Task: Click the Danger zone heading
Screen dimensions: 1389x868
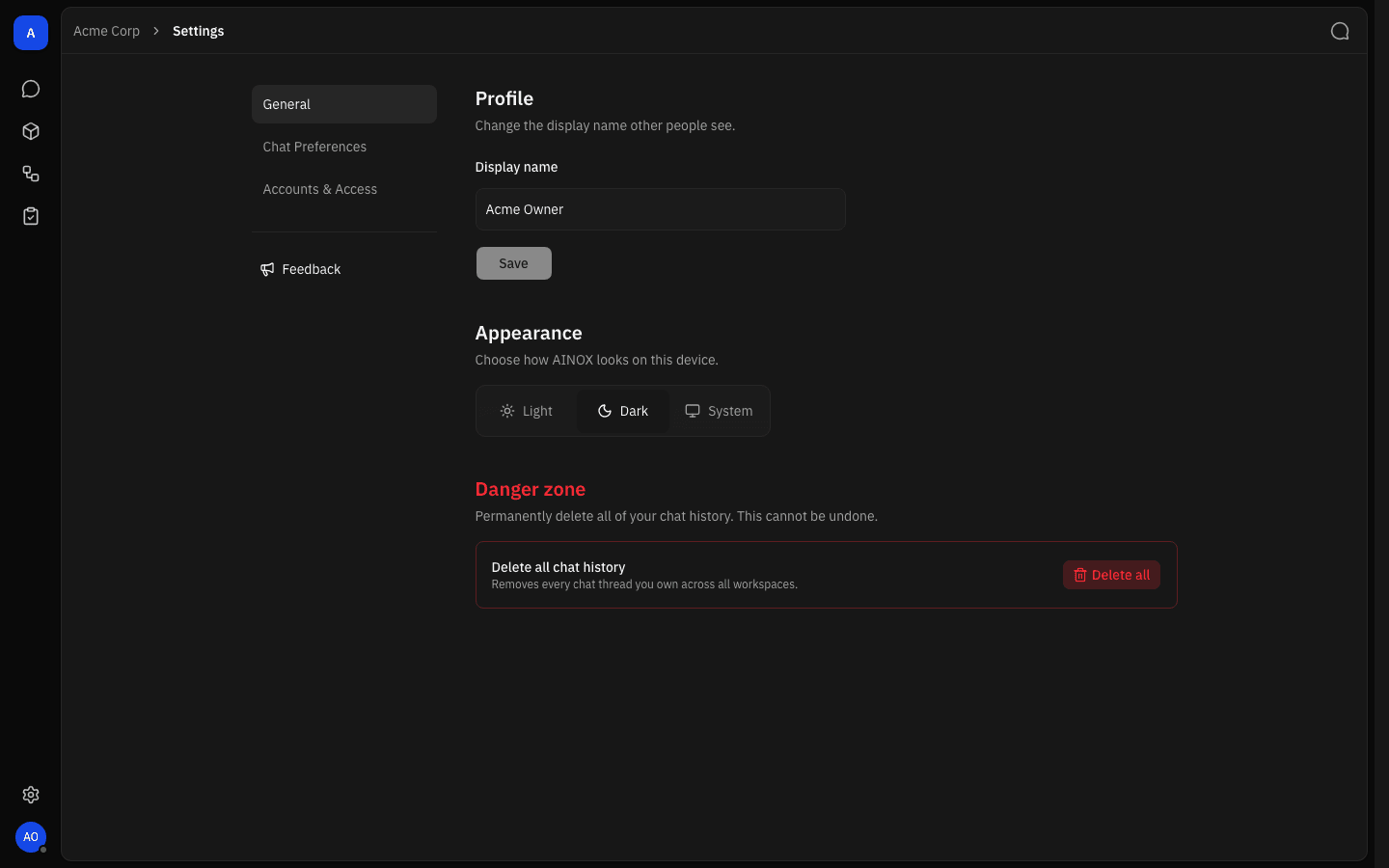Action: pyautogui.click(x=531, y=489)
